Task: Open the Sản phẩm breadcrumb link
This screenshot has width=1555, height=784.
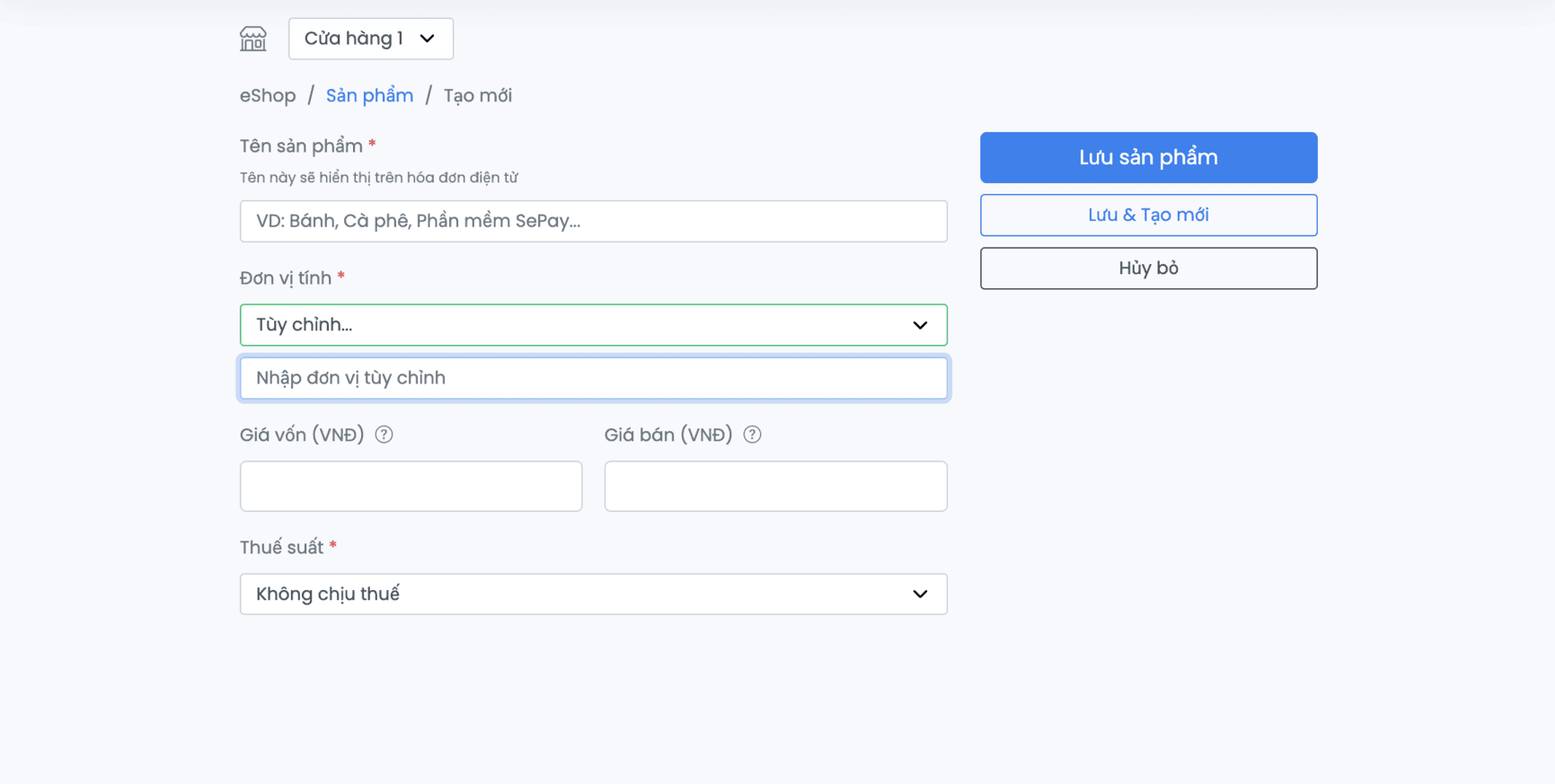Action: [369, 96]
